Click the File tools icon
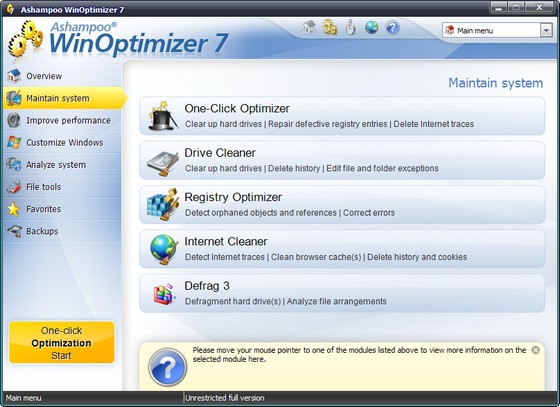Image resolution: width=560 pixels, height=407 pixels. (14, 187)
